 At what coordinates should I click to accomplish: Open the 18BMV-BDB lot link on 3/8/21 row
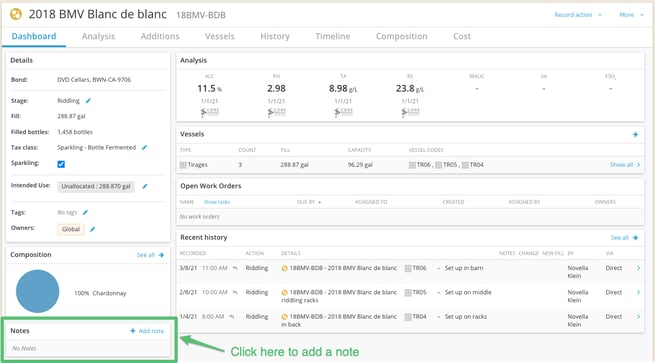tap(343, 268)
